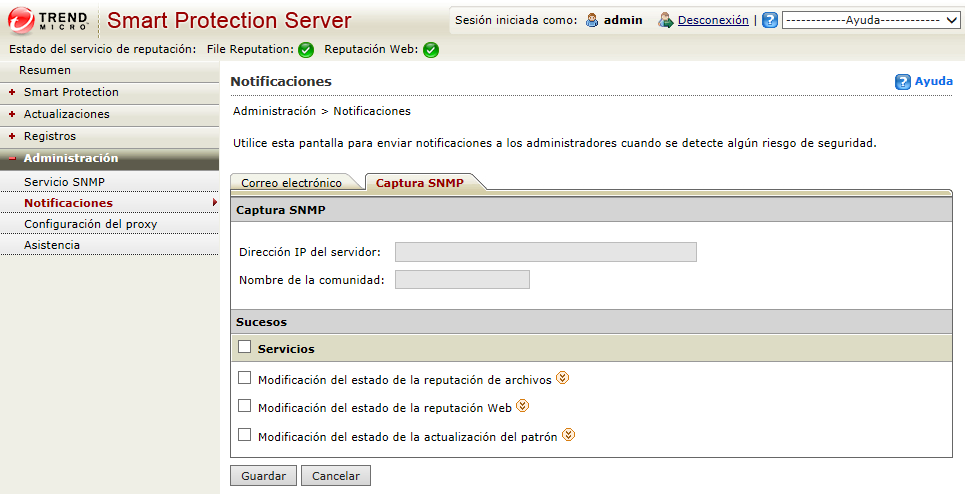This screenshot has width=965, height=494.
Task: Expand the Smart Protection menu section
Action: pos(71,92)
